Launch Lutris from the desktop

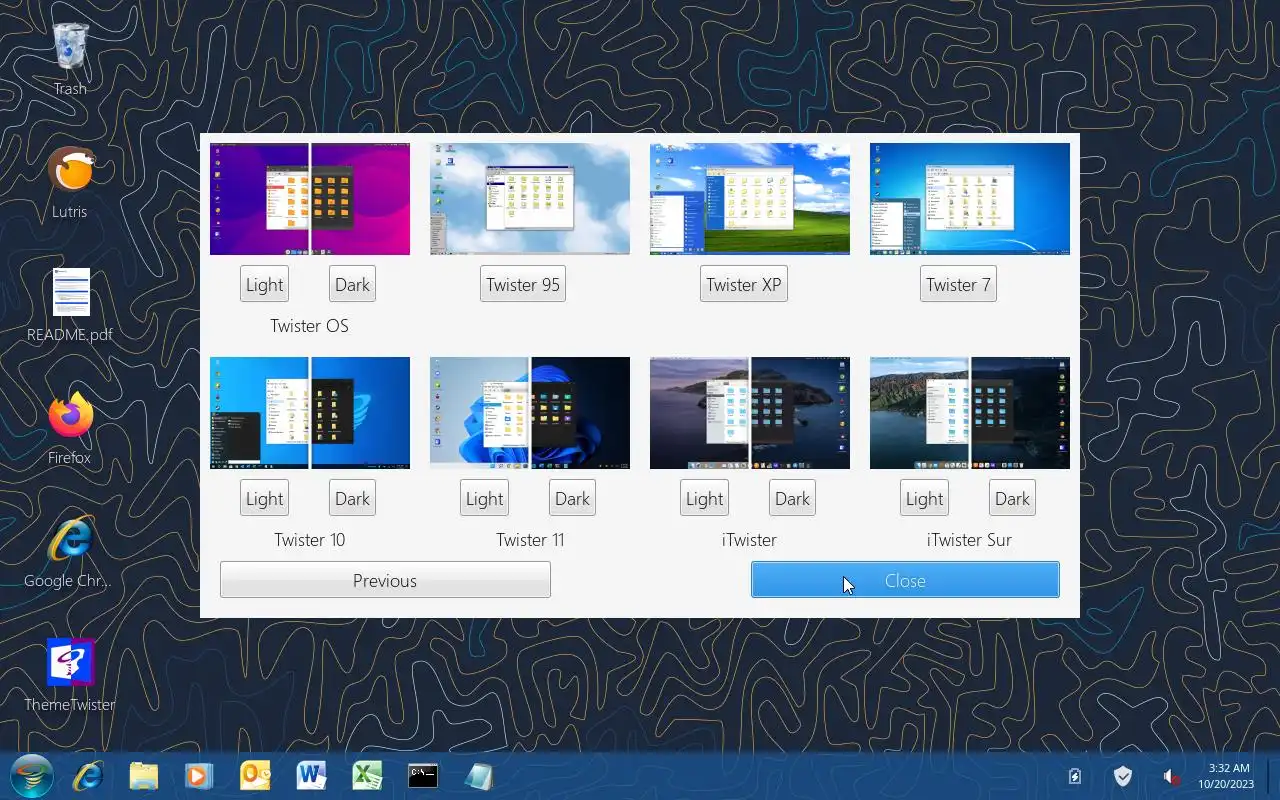point(70,170)
